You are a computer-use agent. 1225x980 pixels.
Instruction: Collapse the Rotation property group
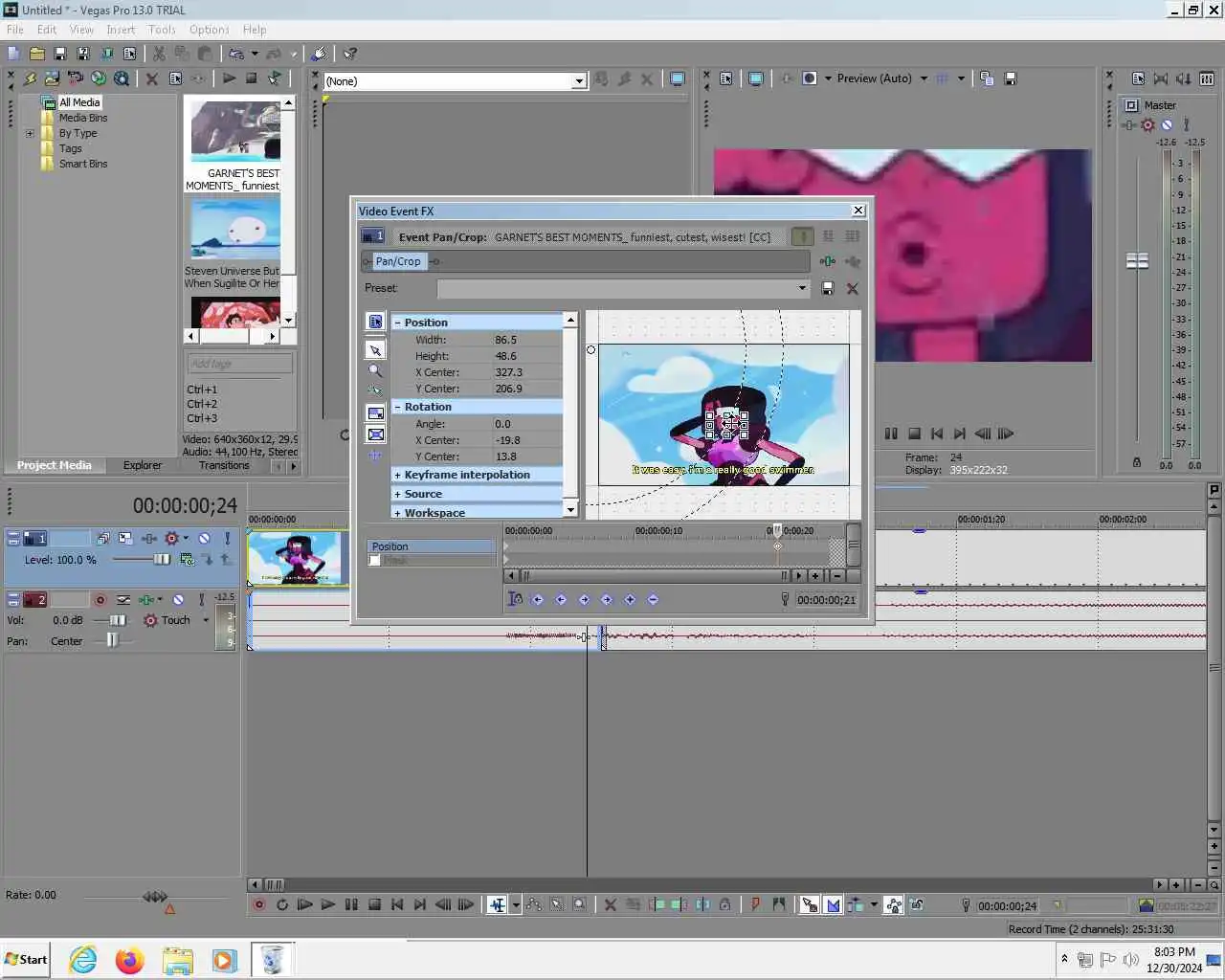(x=398, y=407)
